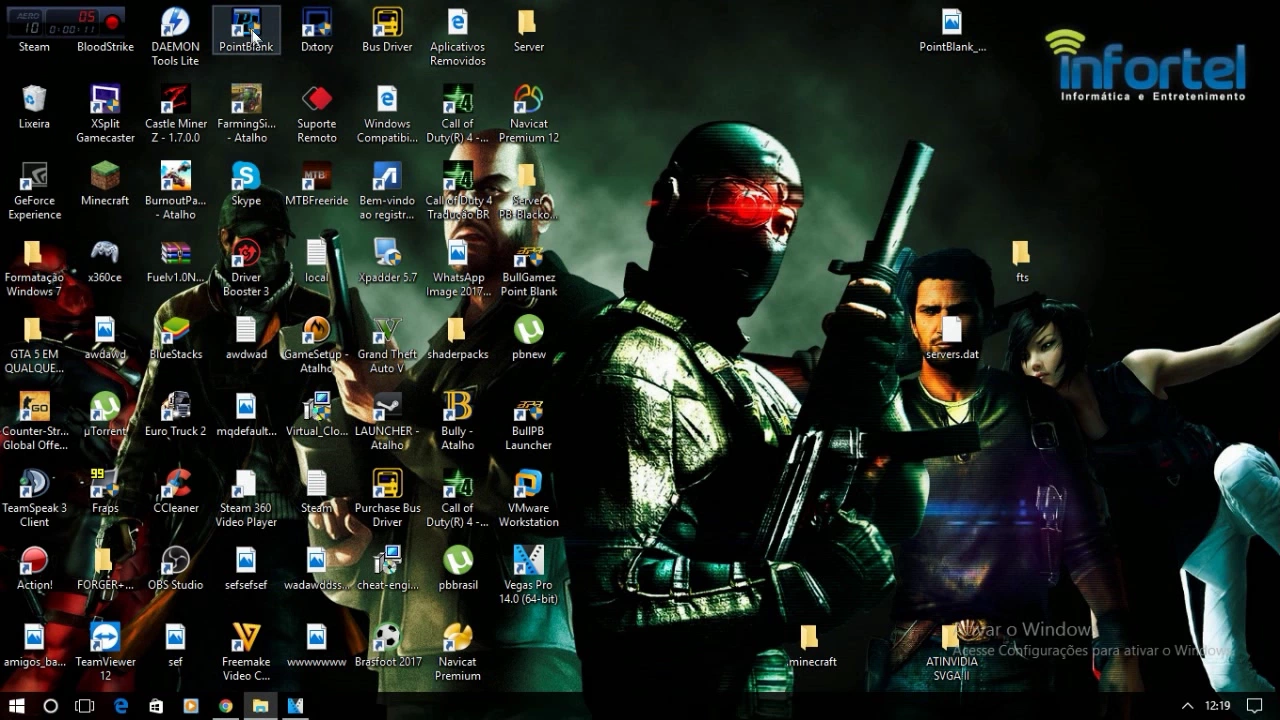
Task: Launch GeForce Experience
Action: (x=34, y=191)
